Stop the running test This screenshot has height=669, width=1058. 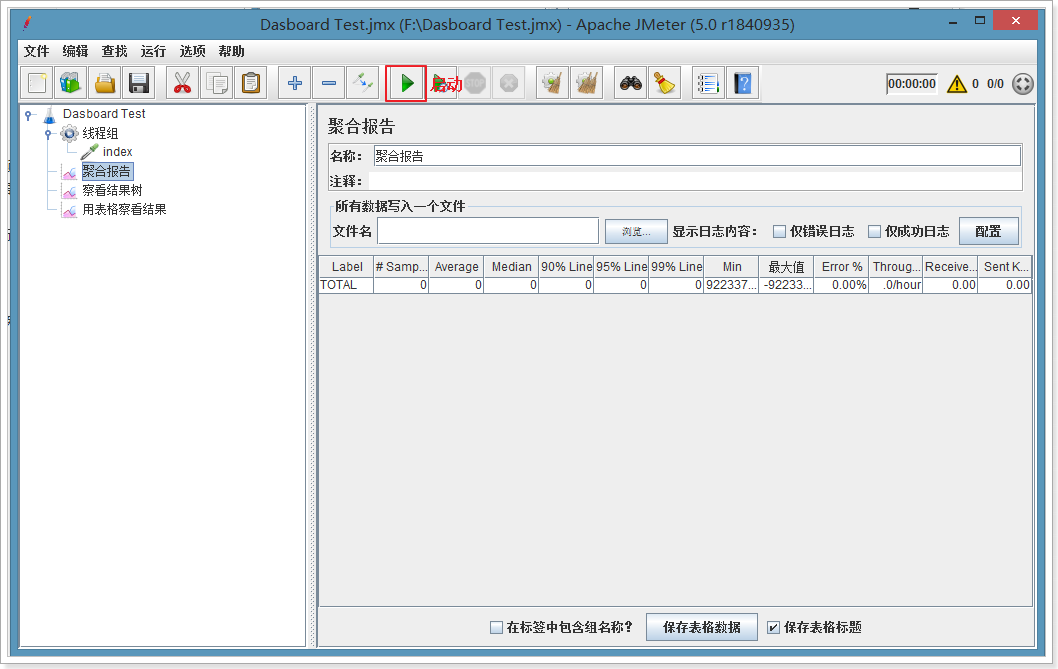point(476,83)
